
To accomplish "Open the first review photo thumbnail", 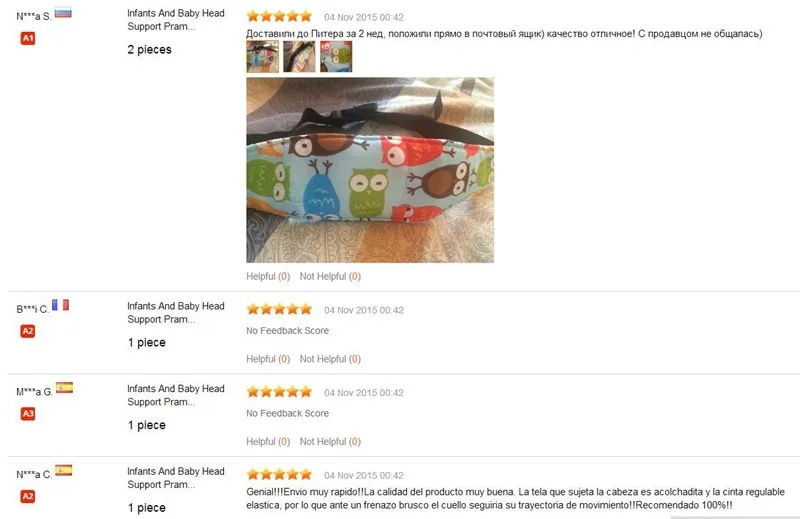I will pyautogui.click(x=263, y=56).
